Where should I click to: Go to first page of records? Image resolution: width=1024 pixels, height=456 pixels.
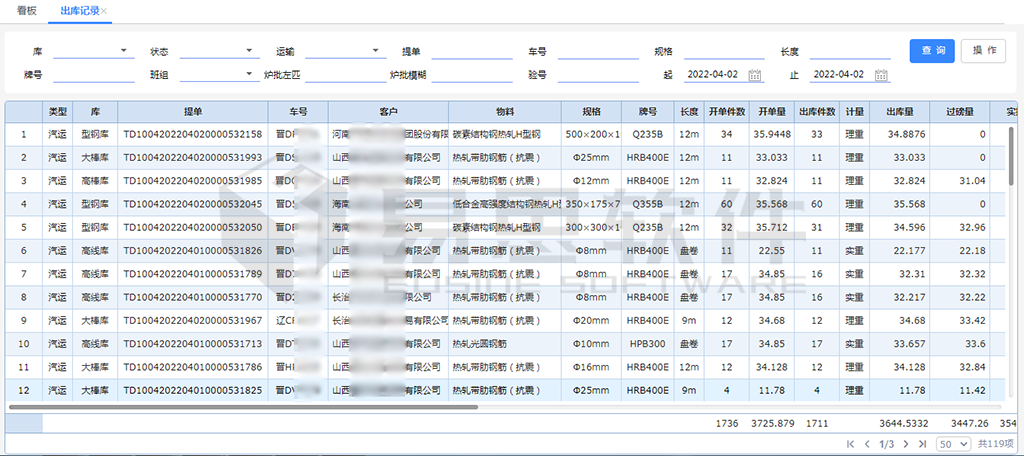pyautogui.click(x=850, y=443)
